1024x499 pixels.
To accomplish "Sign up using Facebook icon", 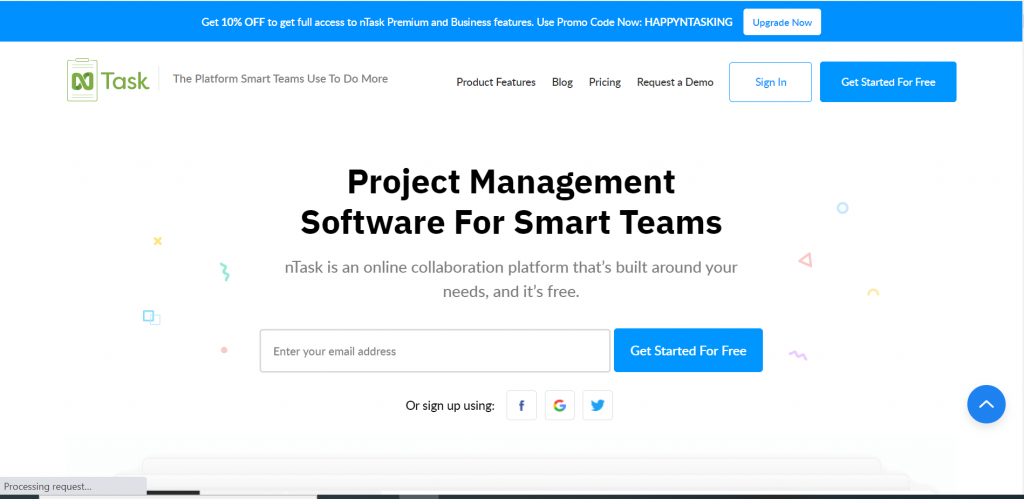I will pos(521,405).
